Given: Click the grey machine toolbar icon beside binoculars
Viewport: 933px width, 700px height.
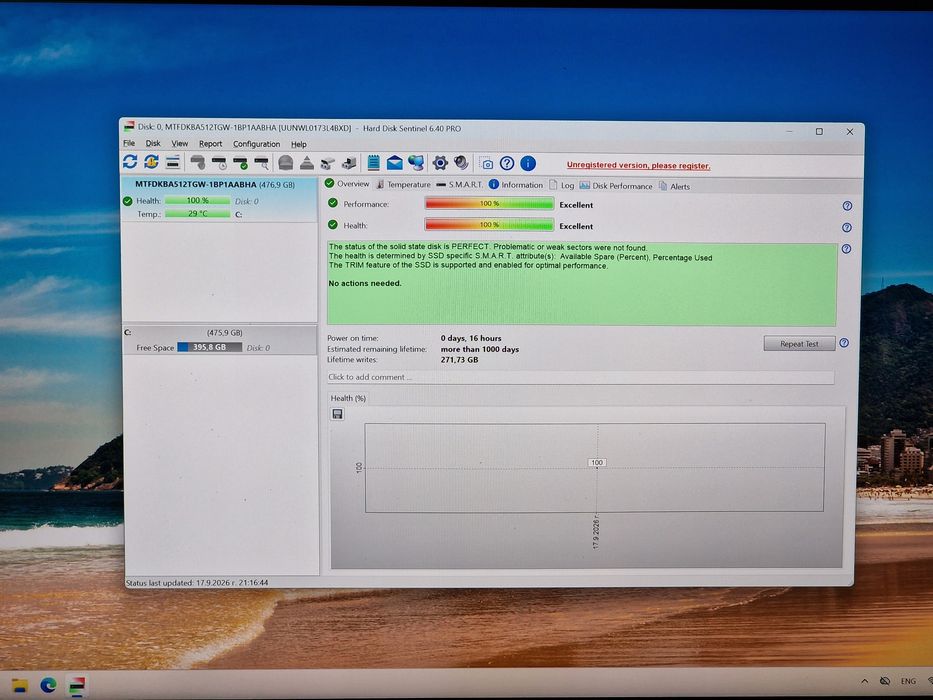Looking at the screenshot, I should [349, 163].
